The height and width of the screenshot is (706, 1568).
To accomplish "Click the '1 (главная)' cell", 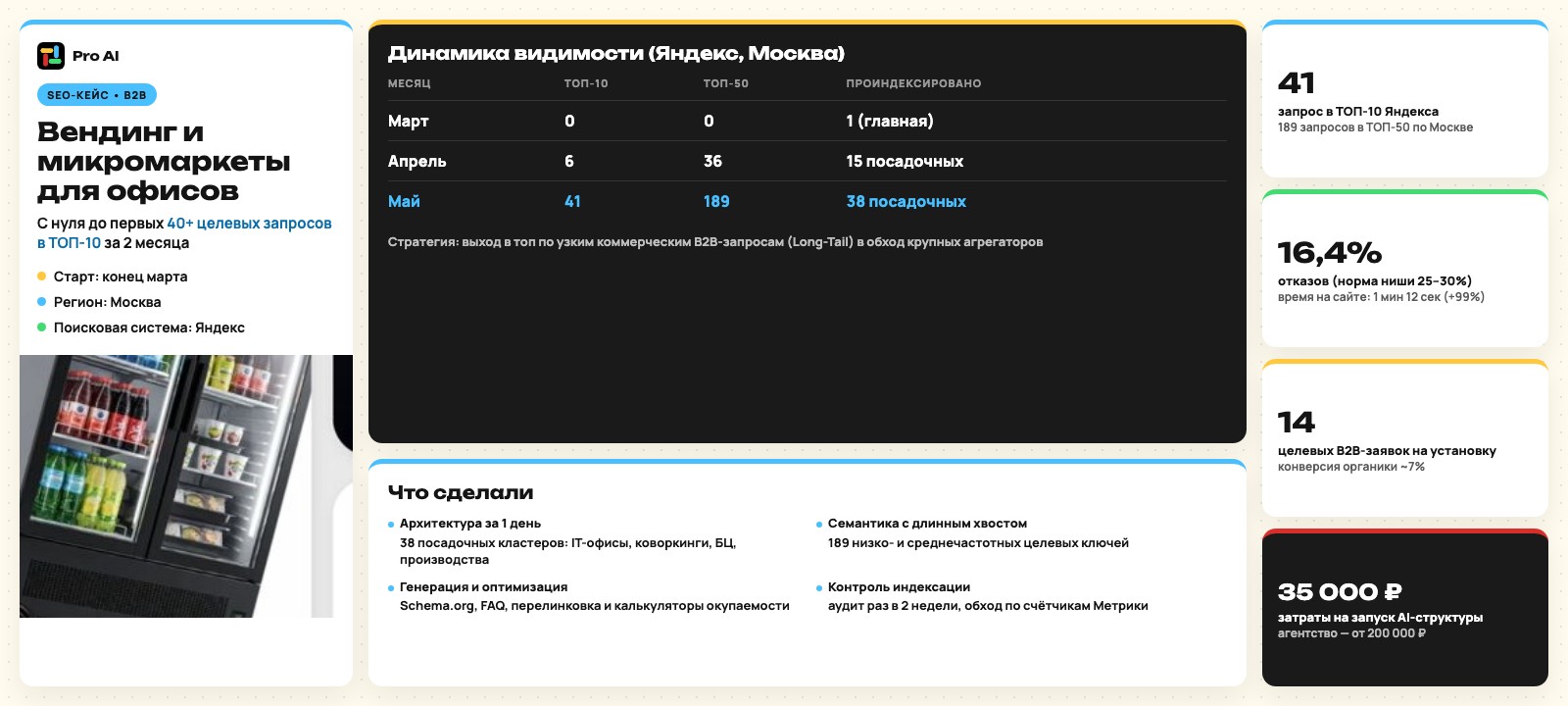I will pos(890,121).
